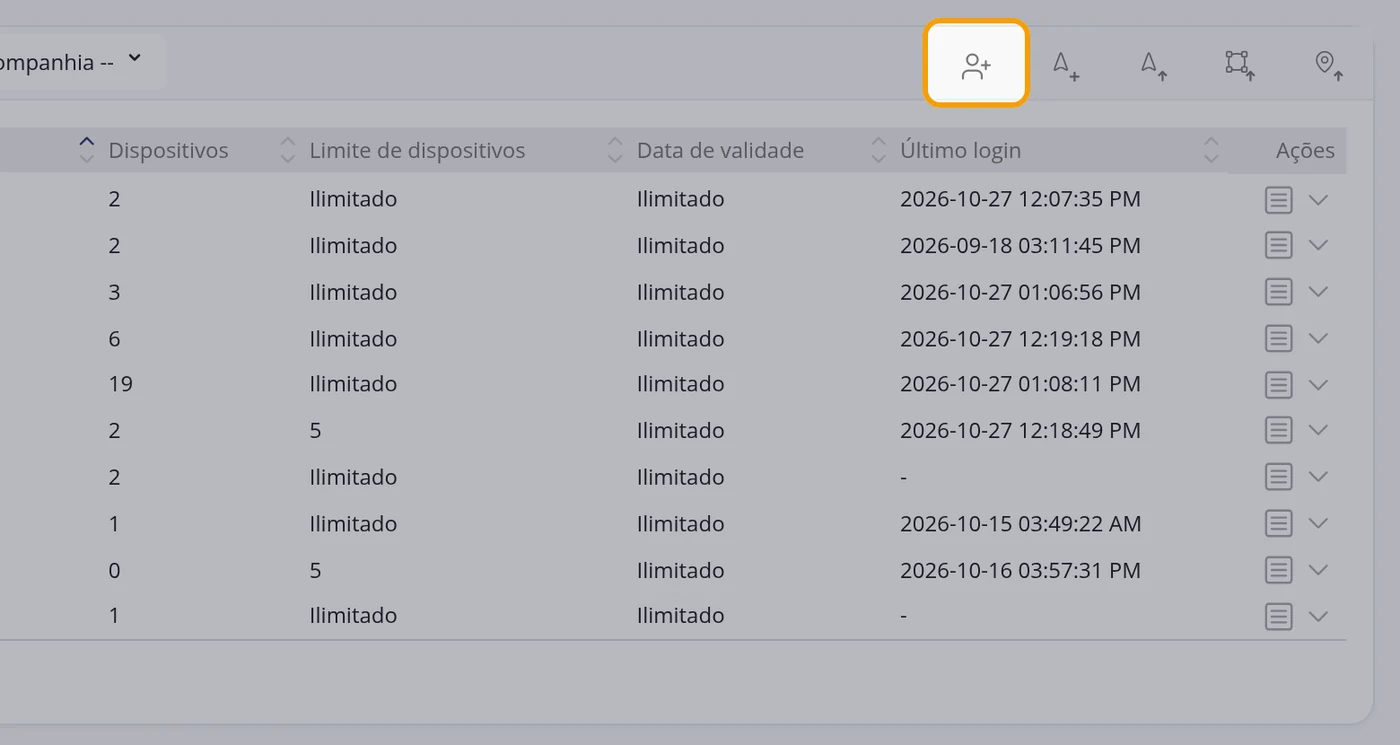Open details icon for row logged 12:07:35 PM
The width and height of the screenshot is (1400, 745).
[x=1279, y=199]
